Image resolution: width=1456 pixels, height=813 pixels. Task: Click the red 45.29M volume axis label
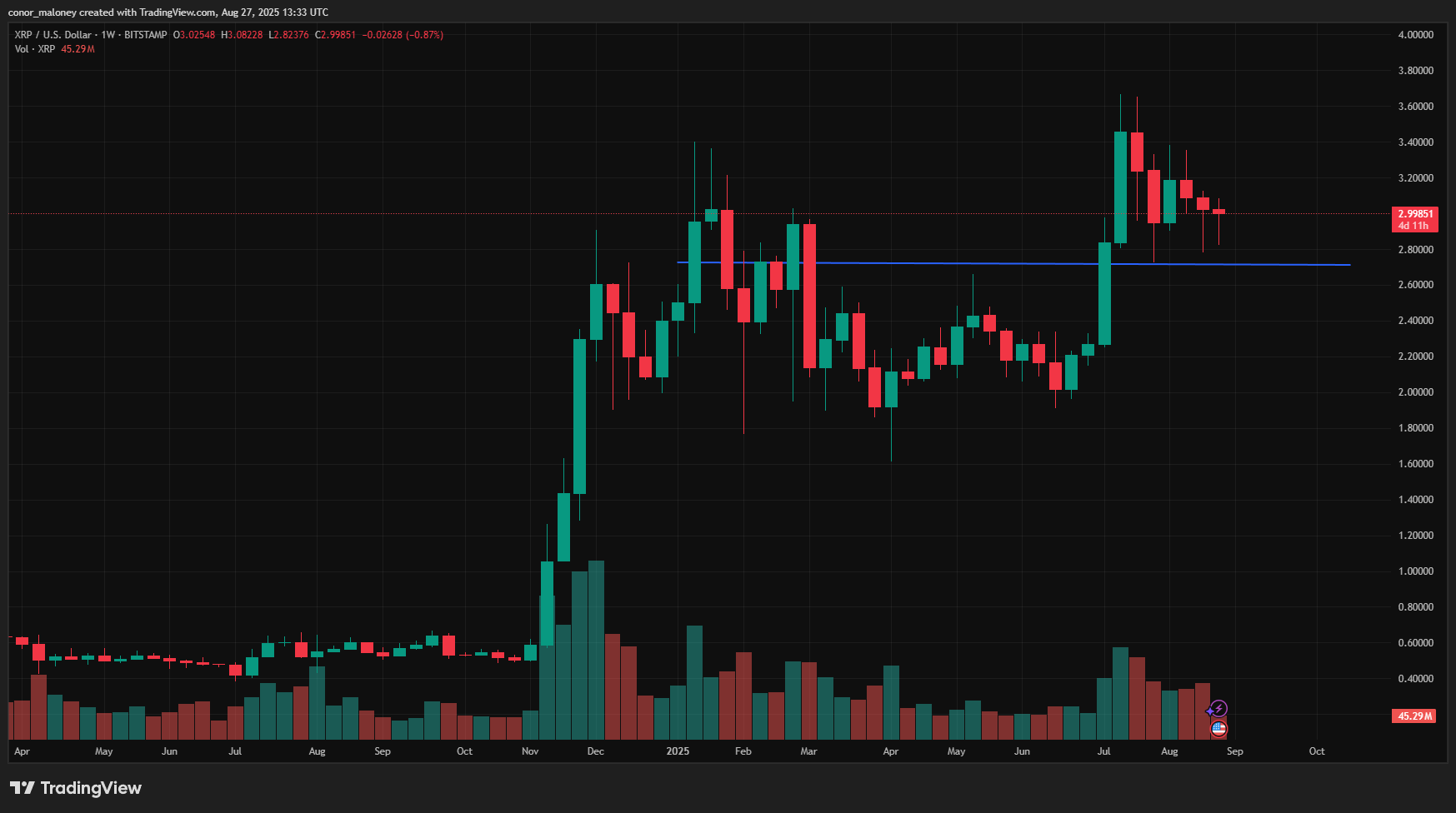1415,716
